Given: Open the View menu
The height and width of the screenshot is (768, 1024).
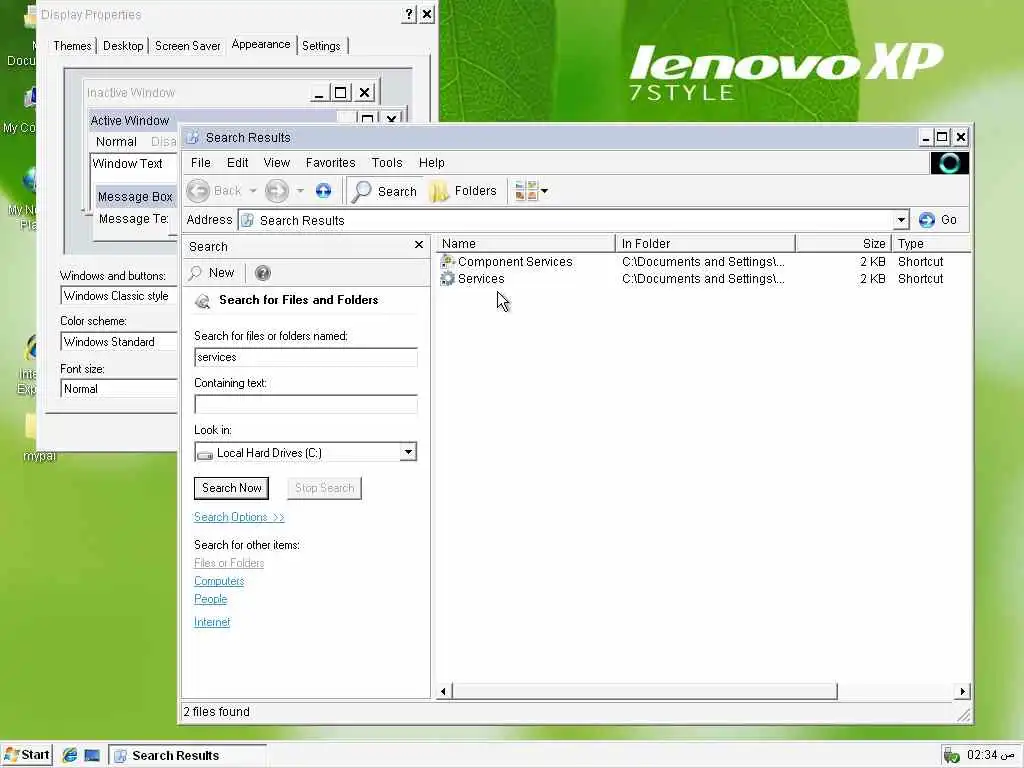Looking at the screenshot, I should coord(276,163).
